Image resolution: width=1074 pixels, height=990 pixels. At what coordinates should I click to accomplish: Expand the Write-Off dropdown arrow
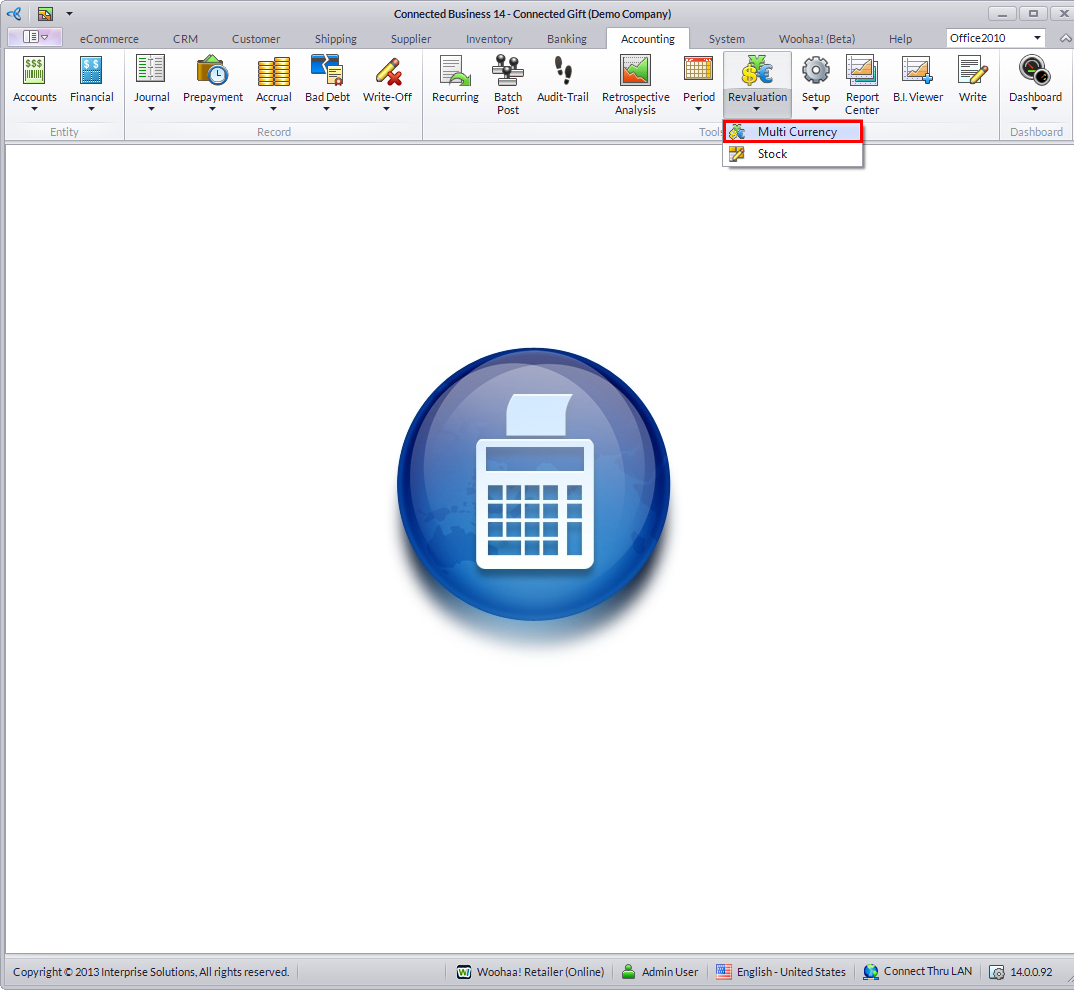click(387, 109)
